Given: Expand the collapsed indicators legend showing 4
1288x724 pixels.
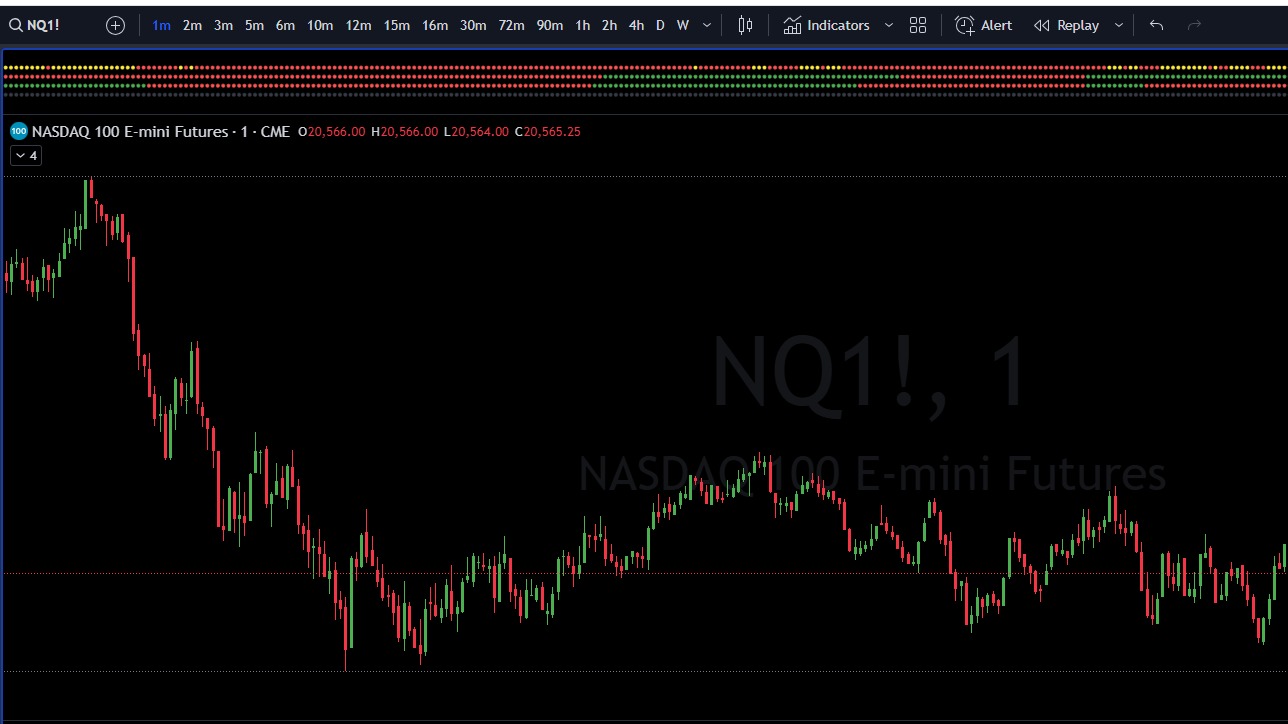Looking at the screenshot, I should (26, 155).
